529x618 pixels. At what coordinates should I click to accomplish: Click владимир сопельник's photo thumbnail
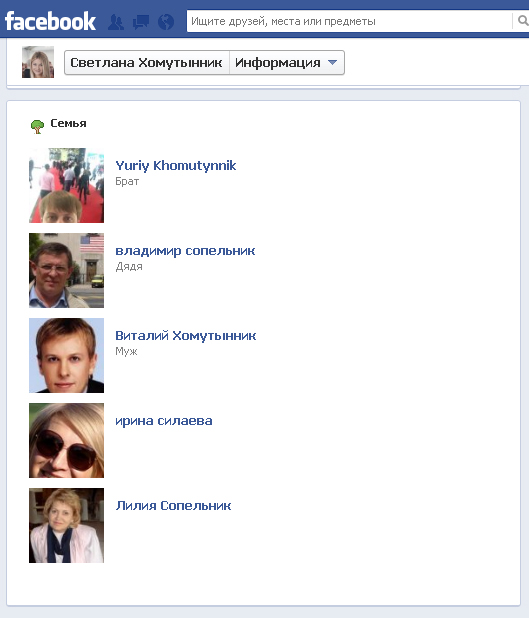point(67,270)
